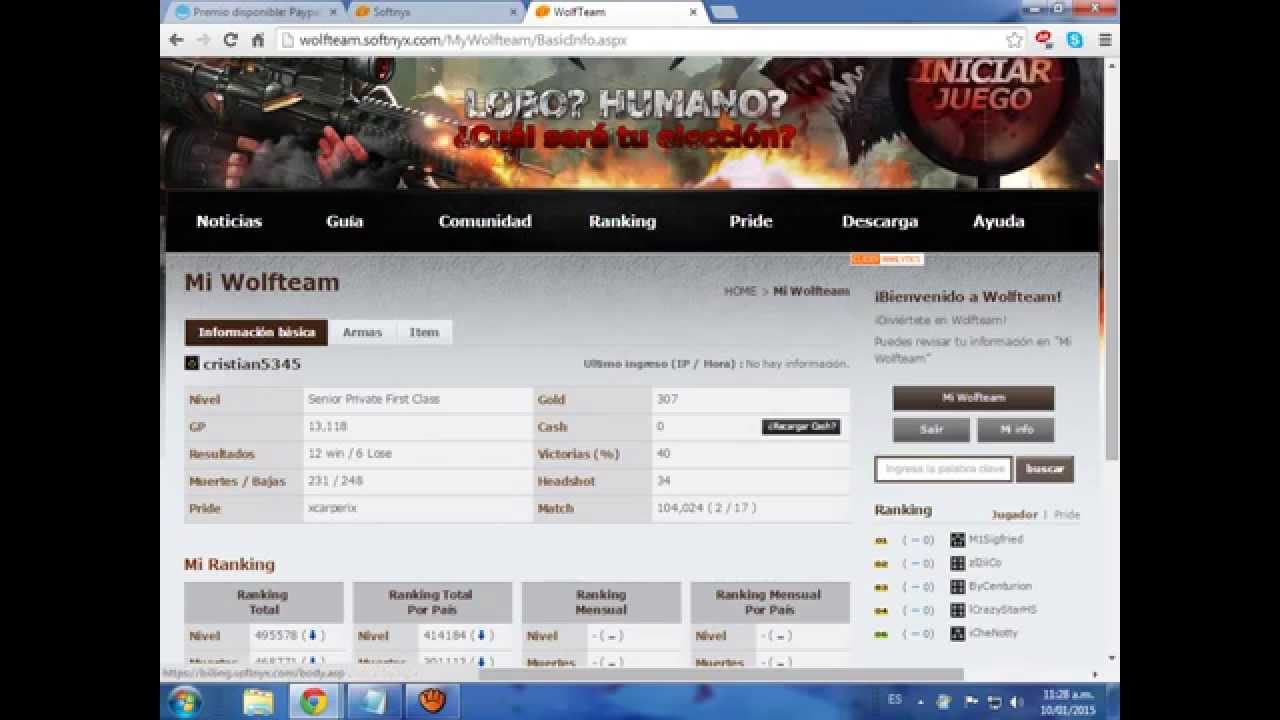Click the Recargar Cash button

tap(801, 426)
